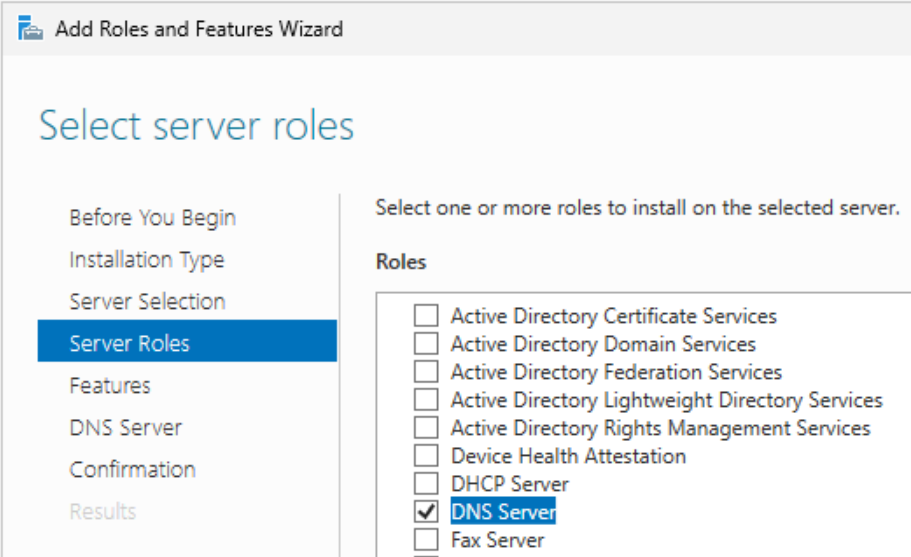The height and width of the screenshot is (557, 911).
Task: Check Active Directory Certificate Services checkbox
Action: (427, 316)
